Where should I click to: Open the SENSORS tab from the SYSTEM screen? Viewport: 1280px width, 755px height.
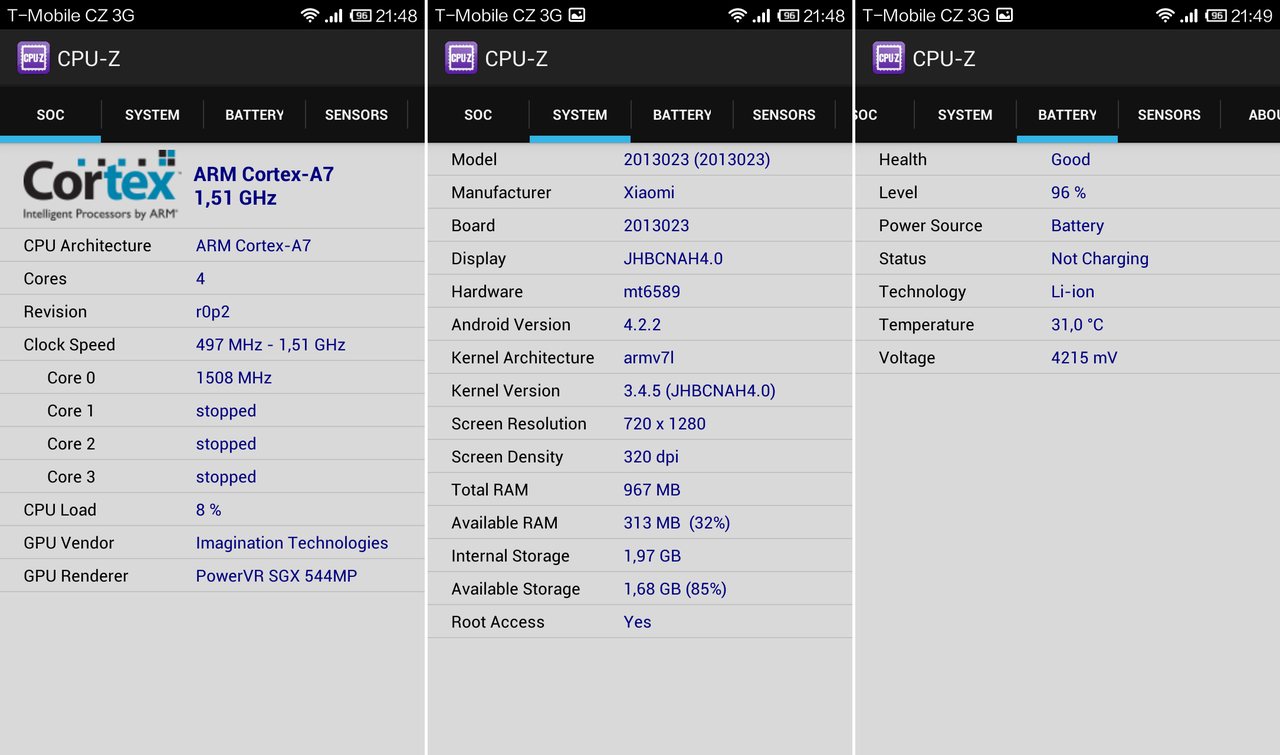click(784, 115)
